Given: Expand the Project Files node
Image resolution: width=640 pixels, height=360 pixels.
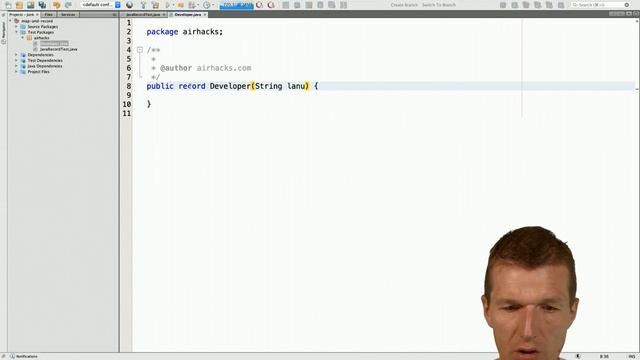Looking at the screenshot, I should 16,72.
